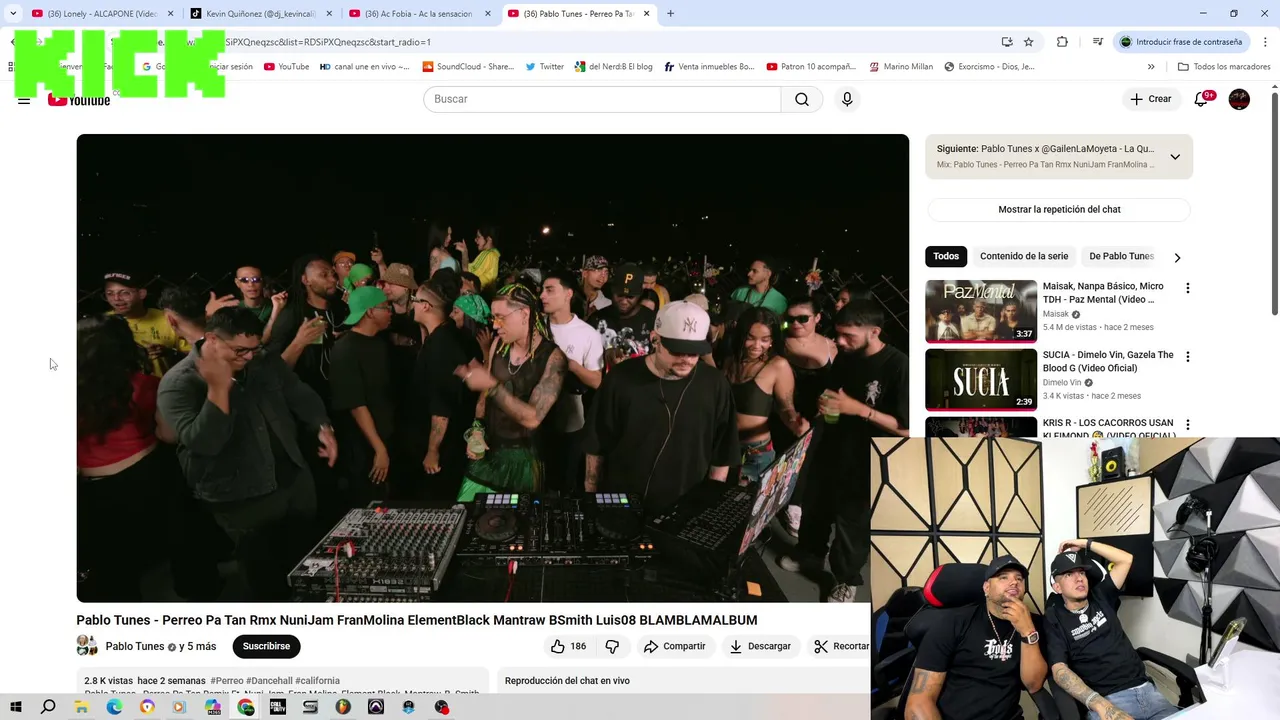Screen dimensions: 1280x720
Task: Select De Pablo Tunes chip
Action: tap(1121, 256)
